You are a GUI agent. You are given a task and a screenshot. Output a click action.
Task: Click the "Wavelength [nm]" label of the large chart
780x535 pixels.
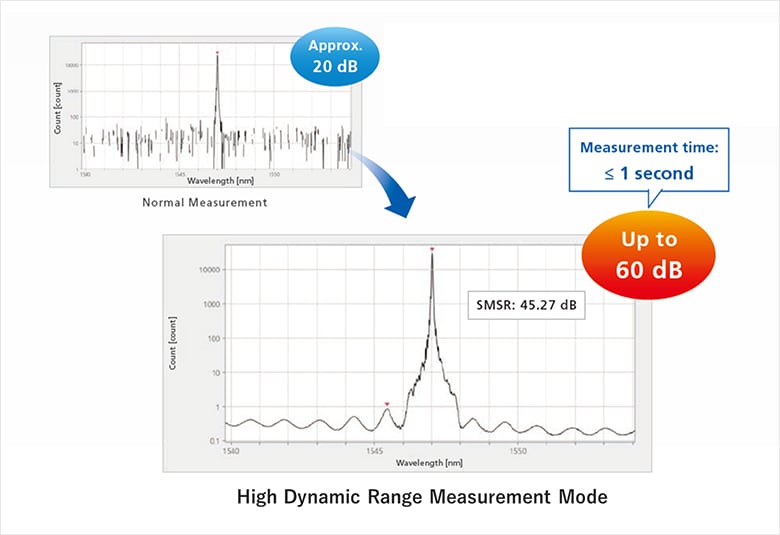click(428, 463)
